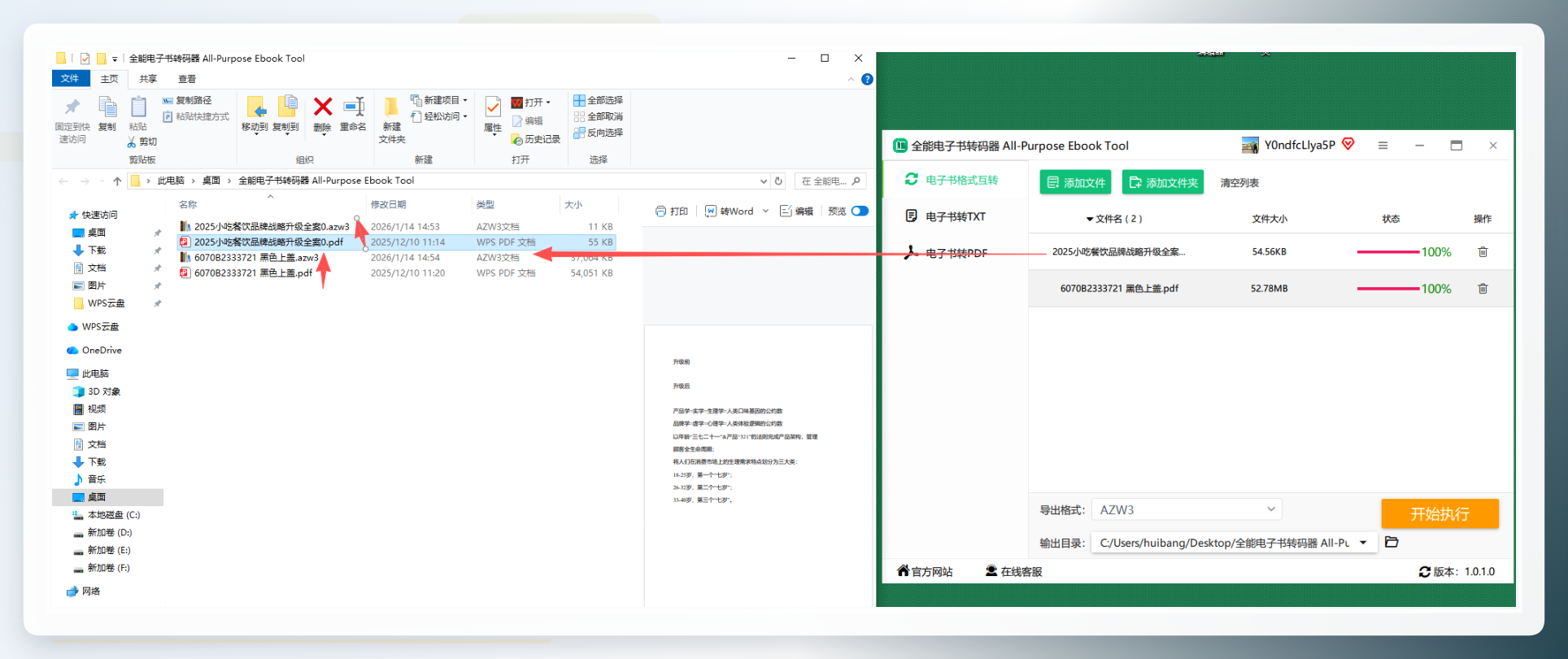The image size is (1568, 659).
Task: Click the green 添加文件夹 button
Action: pyautogui.click(x=1164, y=182)
